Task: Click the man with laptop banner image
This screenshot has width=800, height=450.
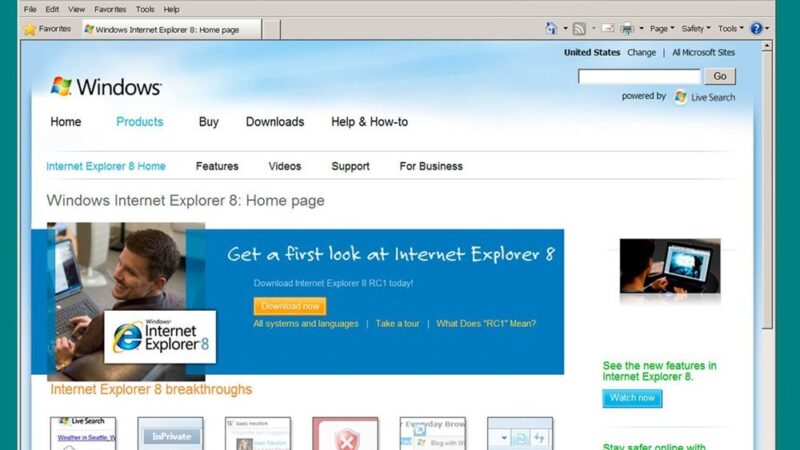Action: [x=126, y=302]
